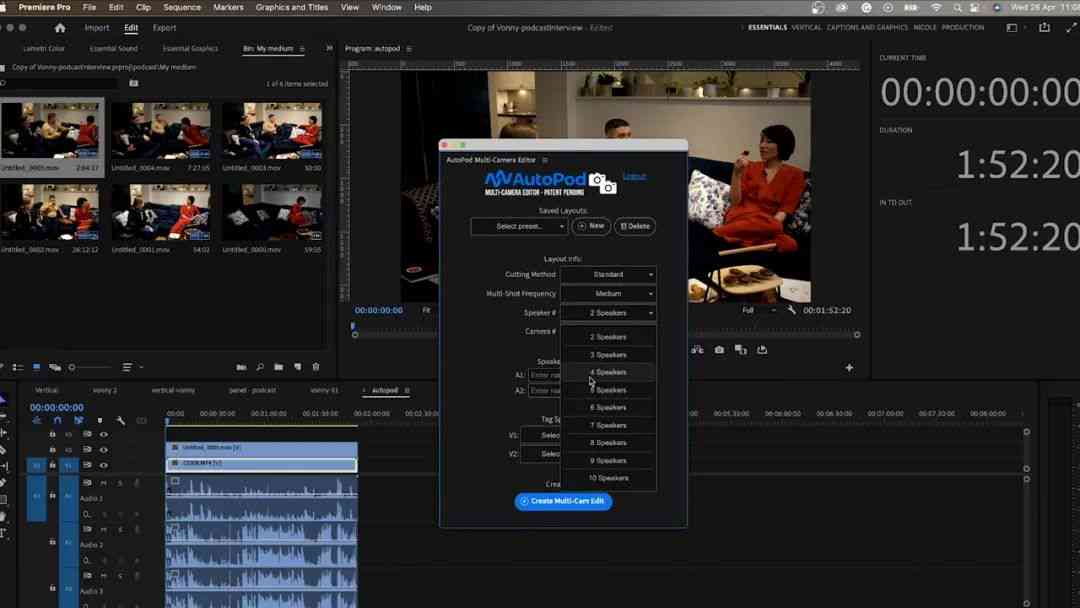Click the New Item icon in bin
This screenshot has height=608, width=1080.
point(298,367)
